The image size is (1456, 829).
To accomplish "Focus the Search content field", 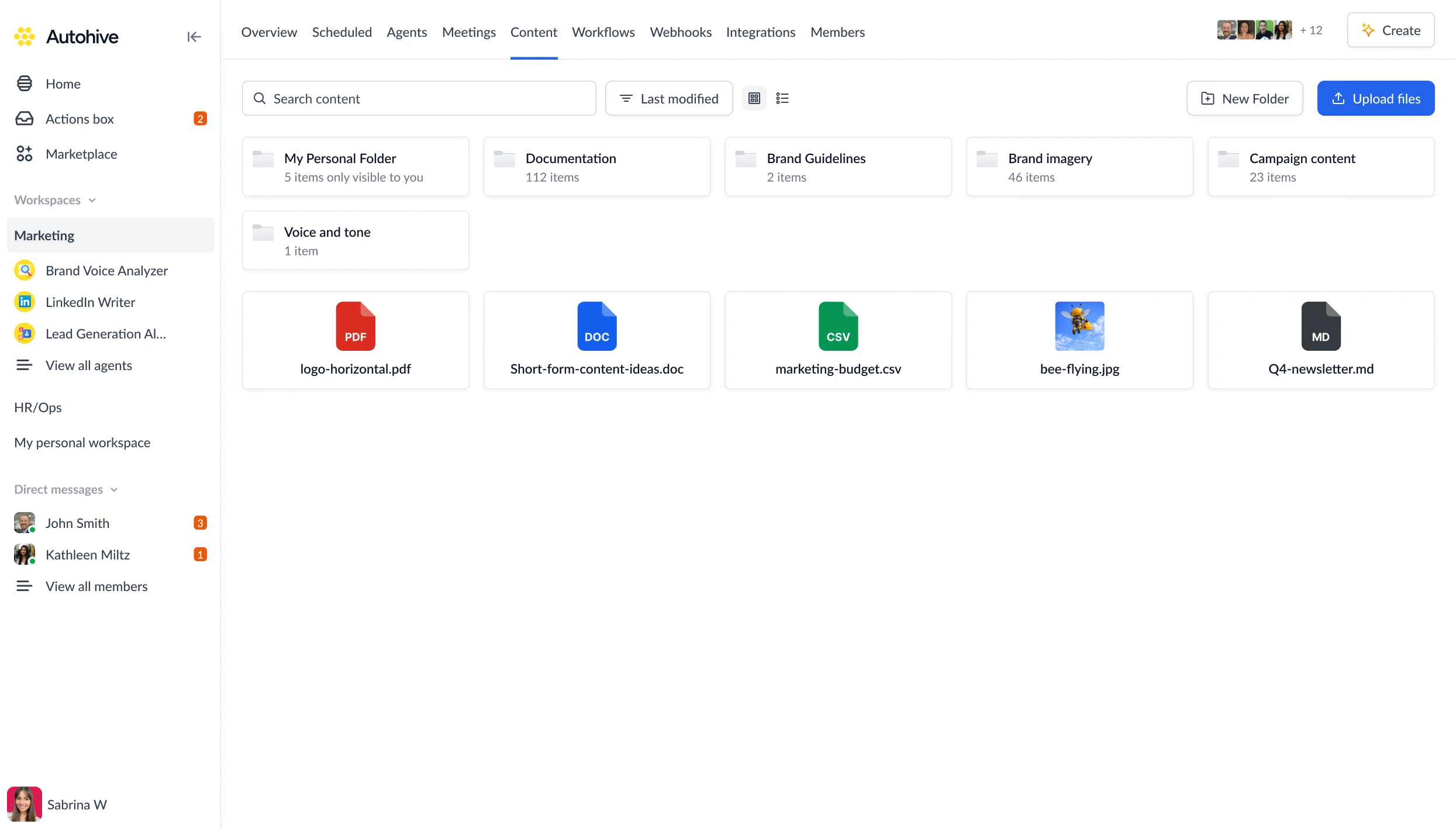I will tap(419, 98).
